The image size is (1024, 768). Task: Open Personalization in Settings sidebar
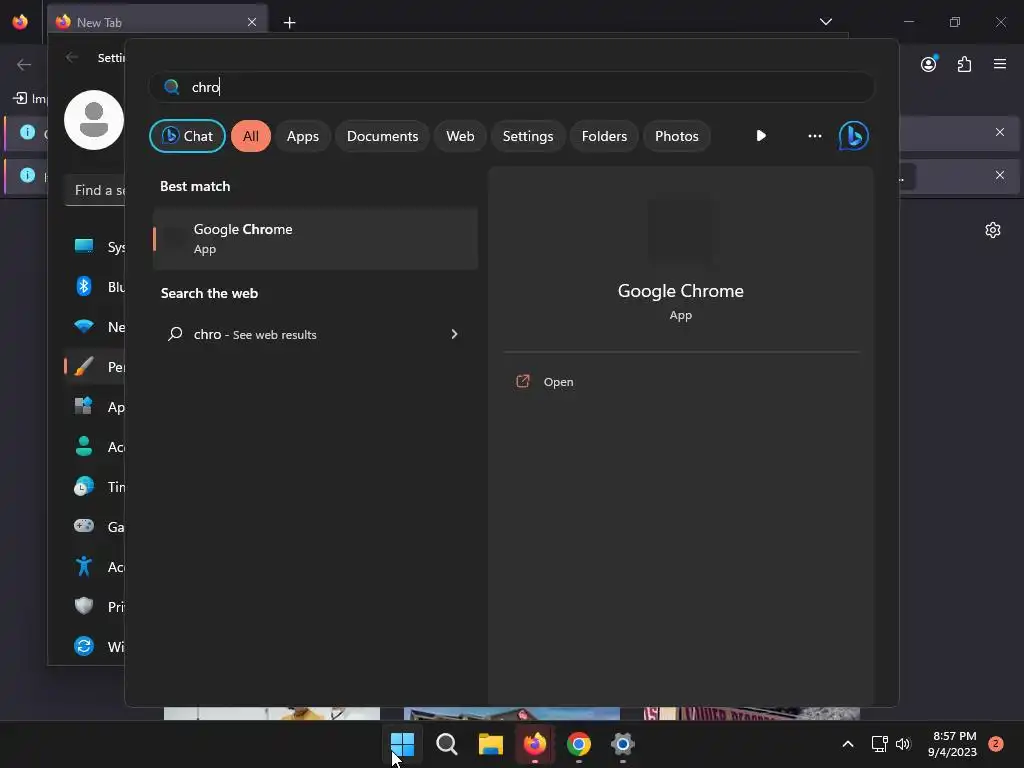tap(96, 367)
